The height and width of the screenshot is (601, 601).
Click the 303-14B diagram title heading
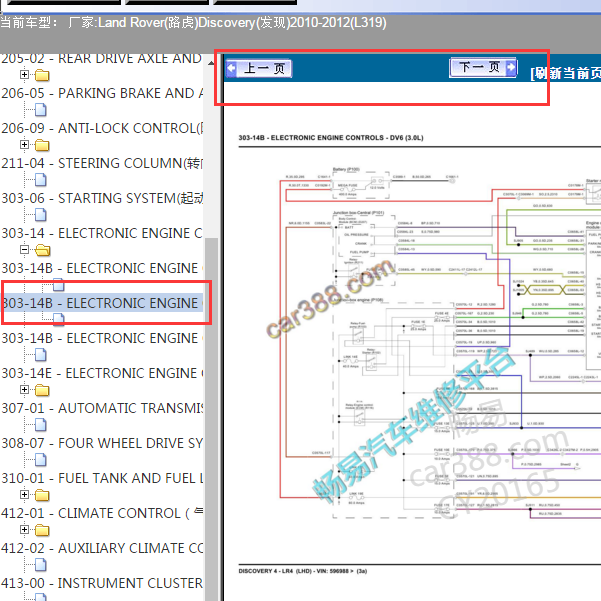(331, 138)
